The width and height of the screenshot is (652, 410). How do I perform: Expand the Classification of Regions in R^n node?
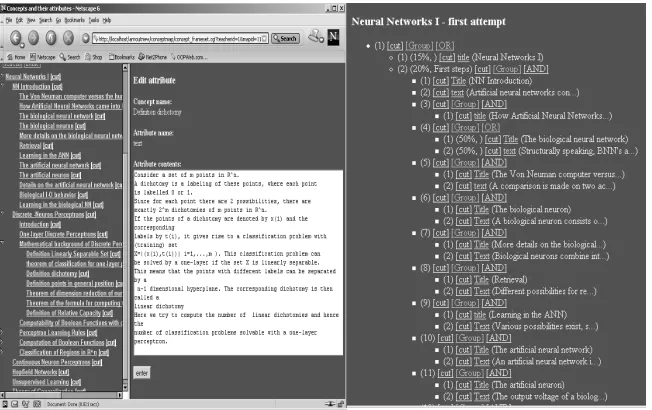coord(2,352)
